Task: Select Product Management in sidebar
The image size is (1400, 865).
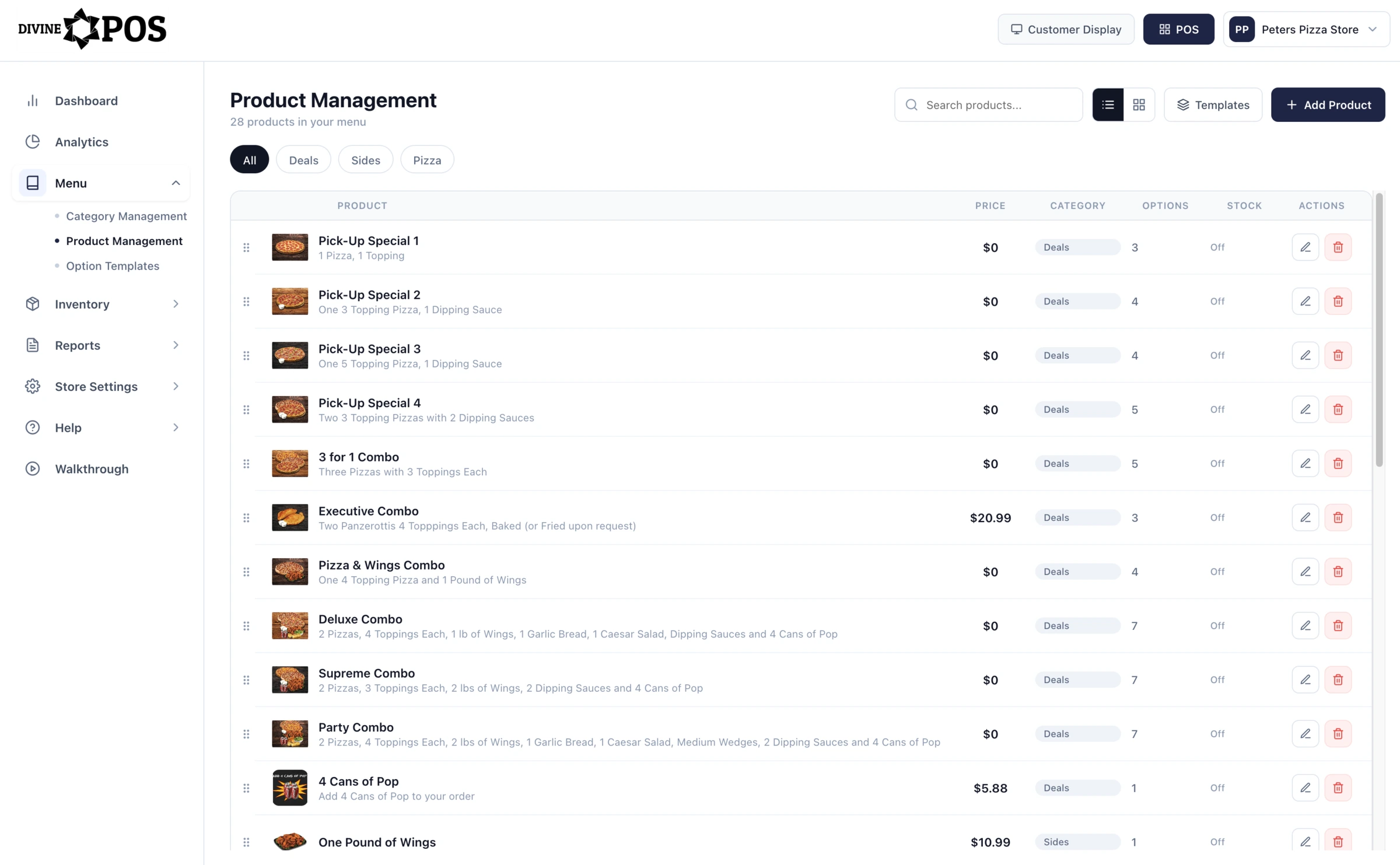Action: click(124, 241)
